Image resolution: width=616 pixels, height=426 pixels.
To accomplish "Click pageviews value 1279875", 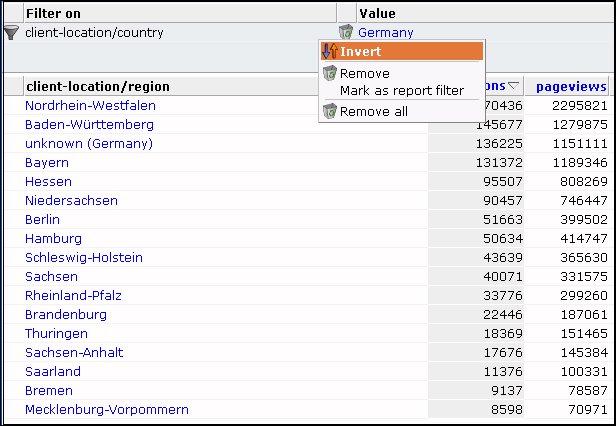I will 580,125.
